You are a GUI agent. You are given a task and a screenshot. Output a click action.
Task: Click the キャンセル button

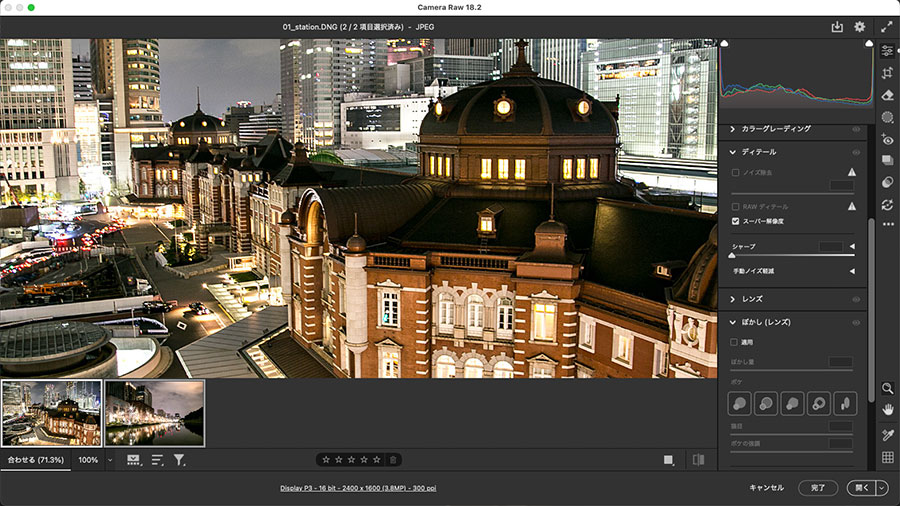point(766,488)
